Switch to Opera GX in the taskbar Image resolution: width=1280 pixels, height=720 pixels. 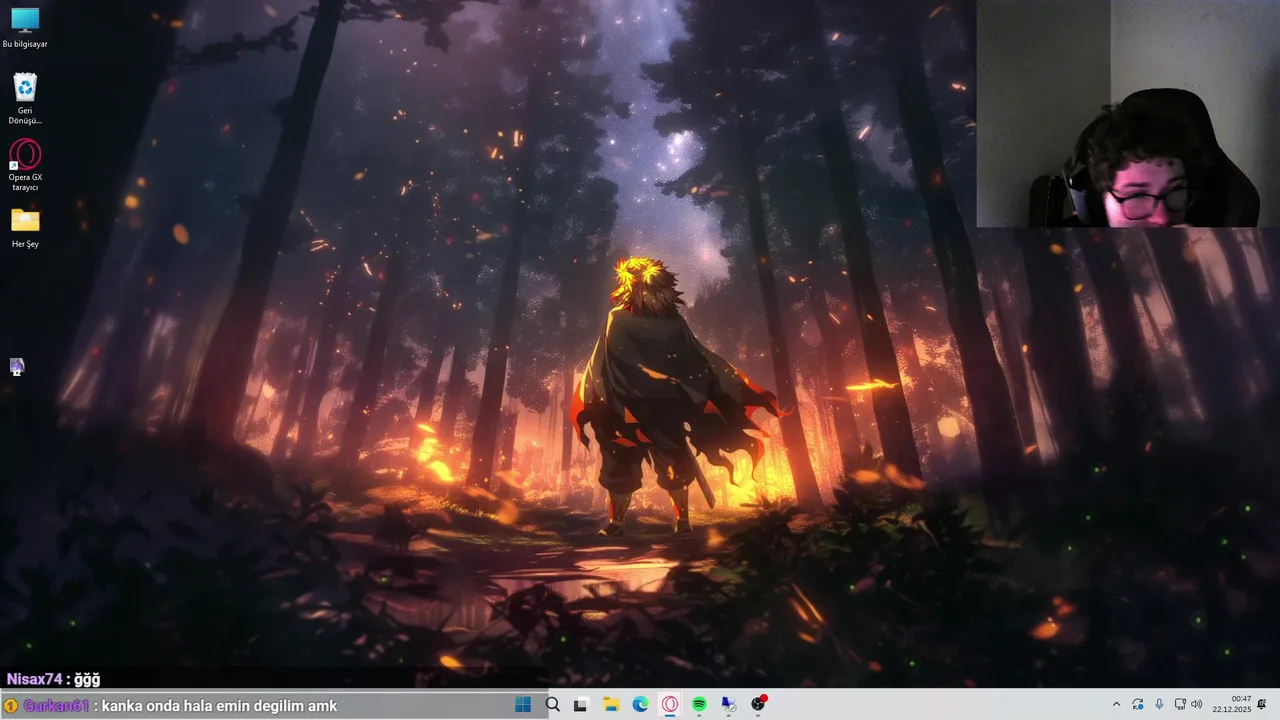(670, 704)
